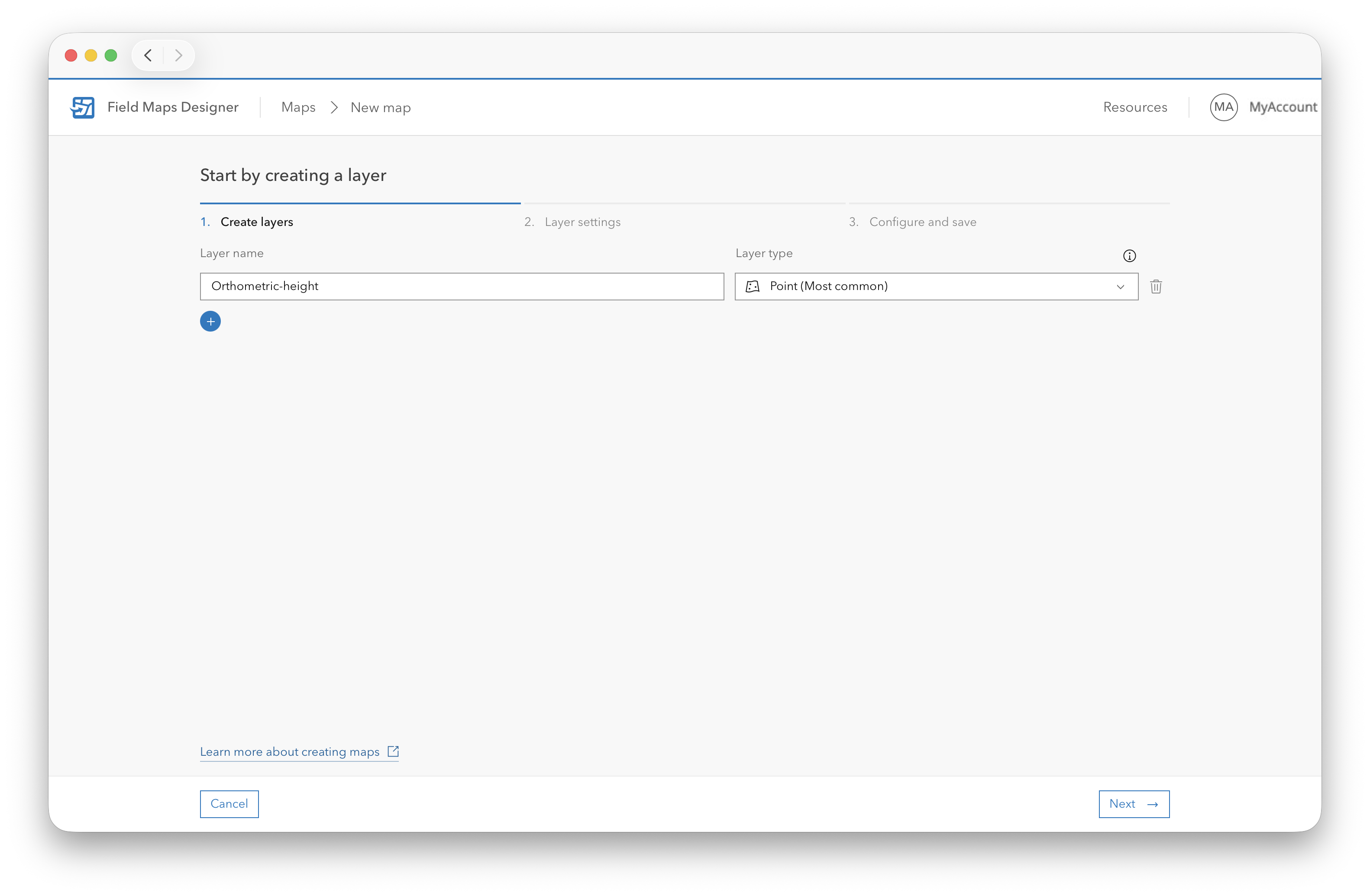
Task: Open the Resources menu
Action: pyautogui.click(x=1135, y=108)
